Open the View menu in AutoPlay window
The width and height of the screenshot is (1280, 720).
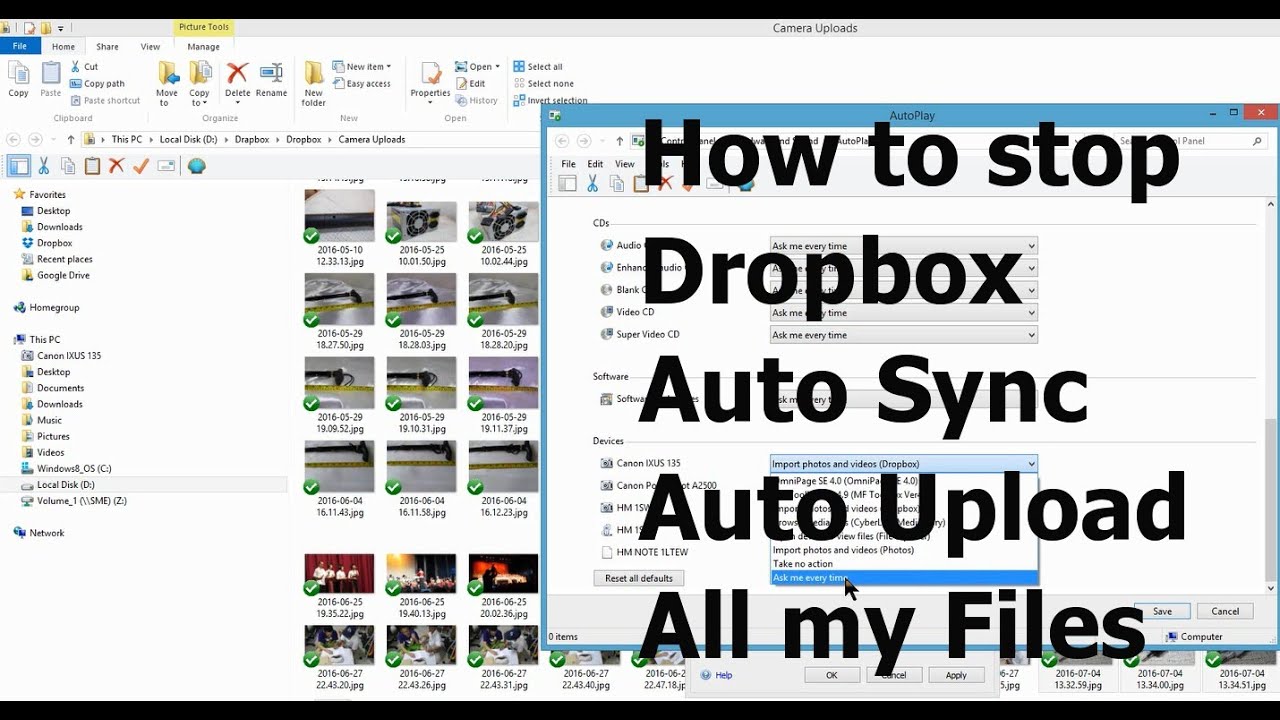(624, 164)
